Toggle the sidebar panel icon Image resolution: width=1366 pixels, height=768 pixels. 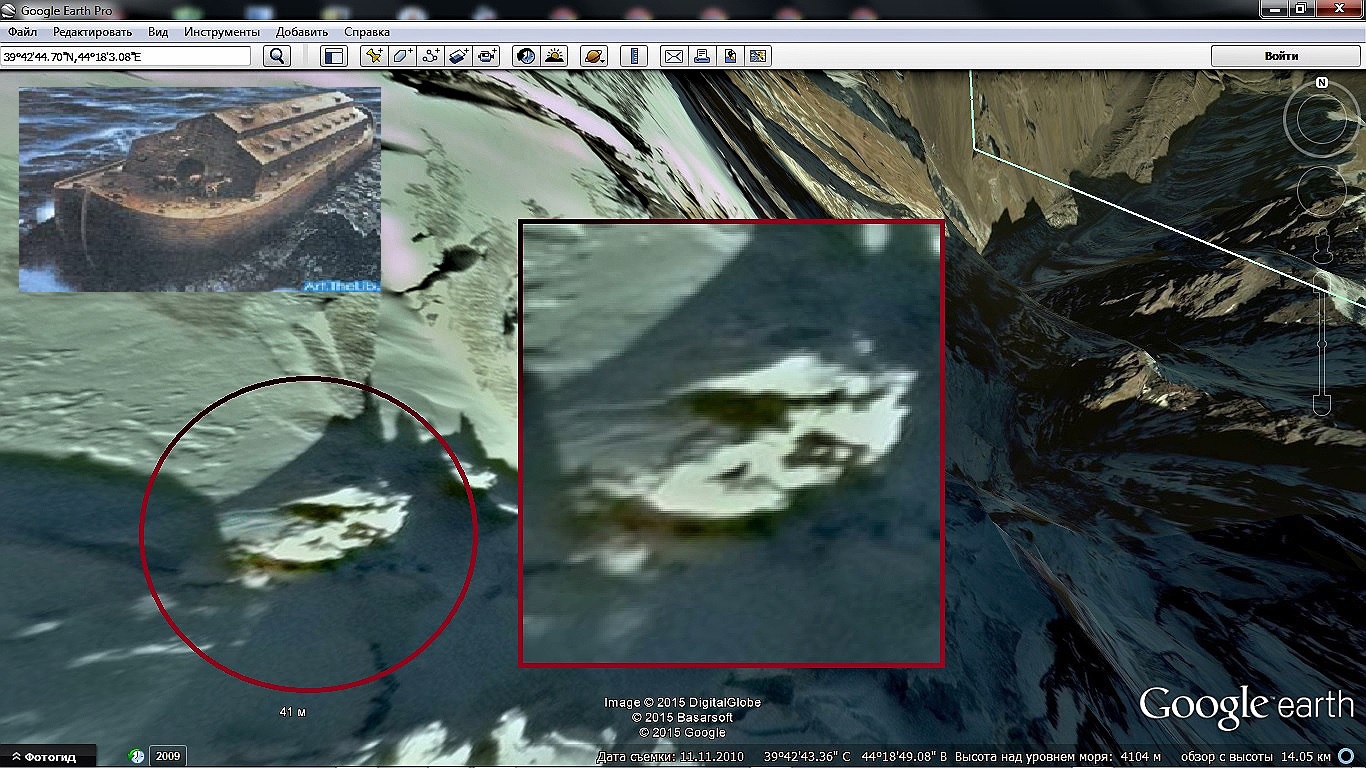pos(333,56)
